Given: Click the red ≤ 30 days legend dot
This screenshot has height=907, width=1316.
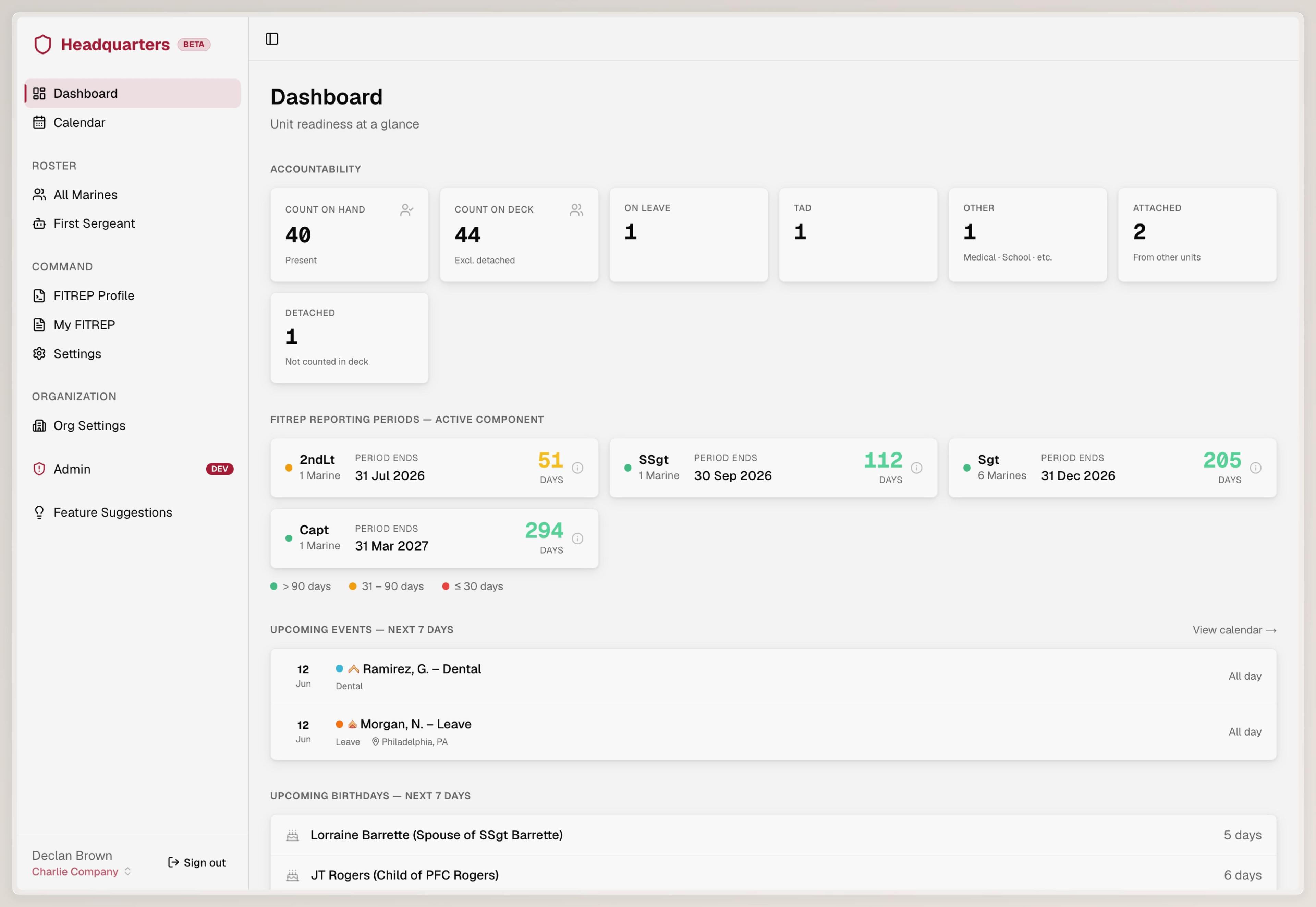Looking at the screenshot, I should pos(446,586).
